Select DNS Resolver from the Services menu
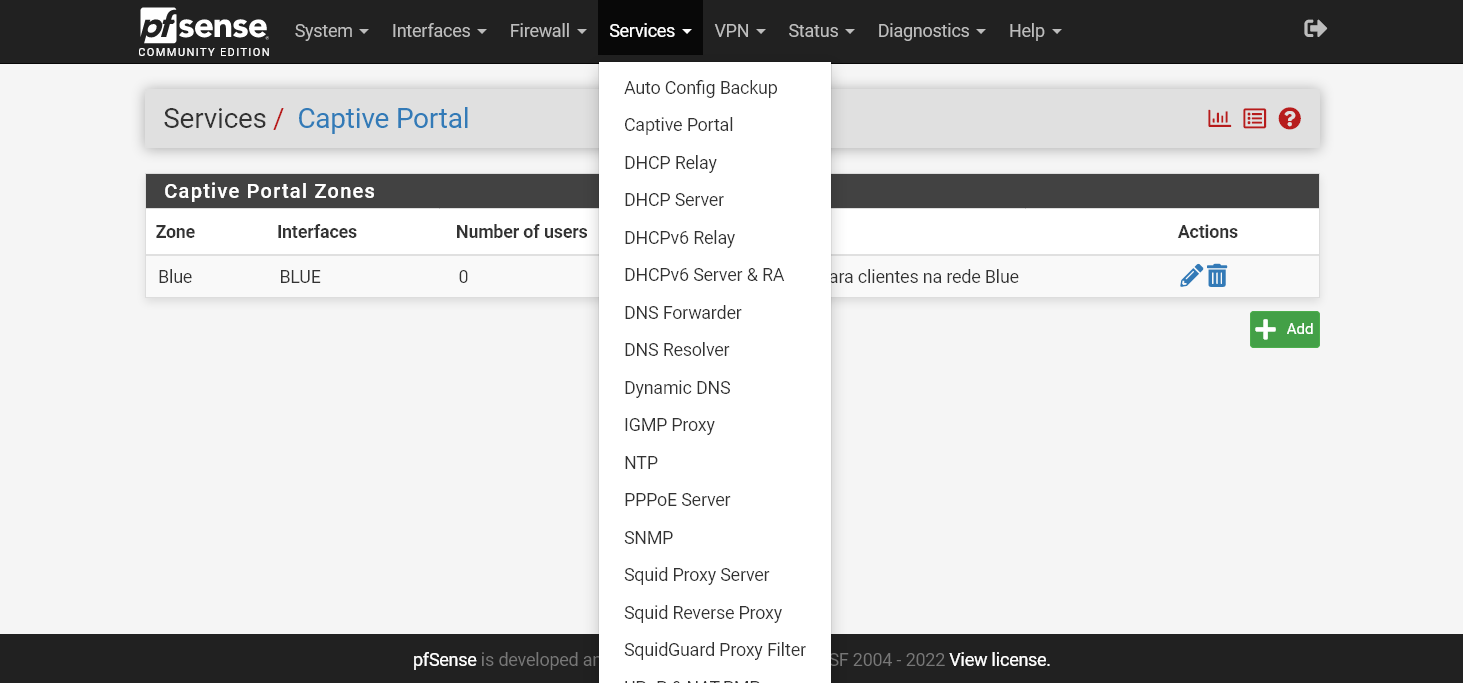Image resolution: width=1463 pixels, height=683 pixels. pyautogui.click(x=676, y=349)
